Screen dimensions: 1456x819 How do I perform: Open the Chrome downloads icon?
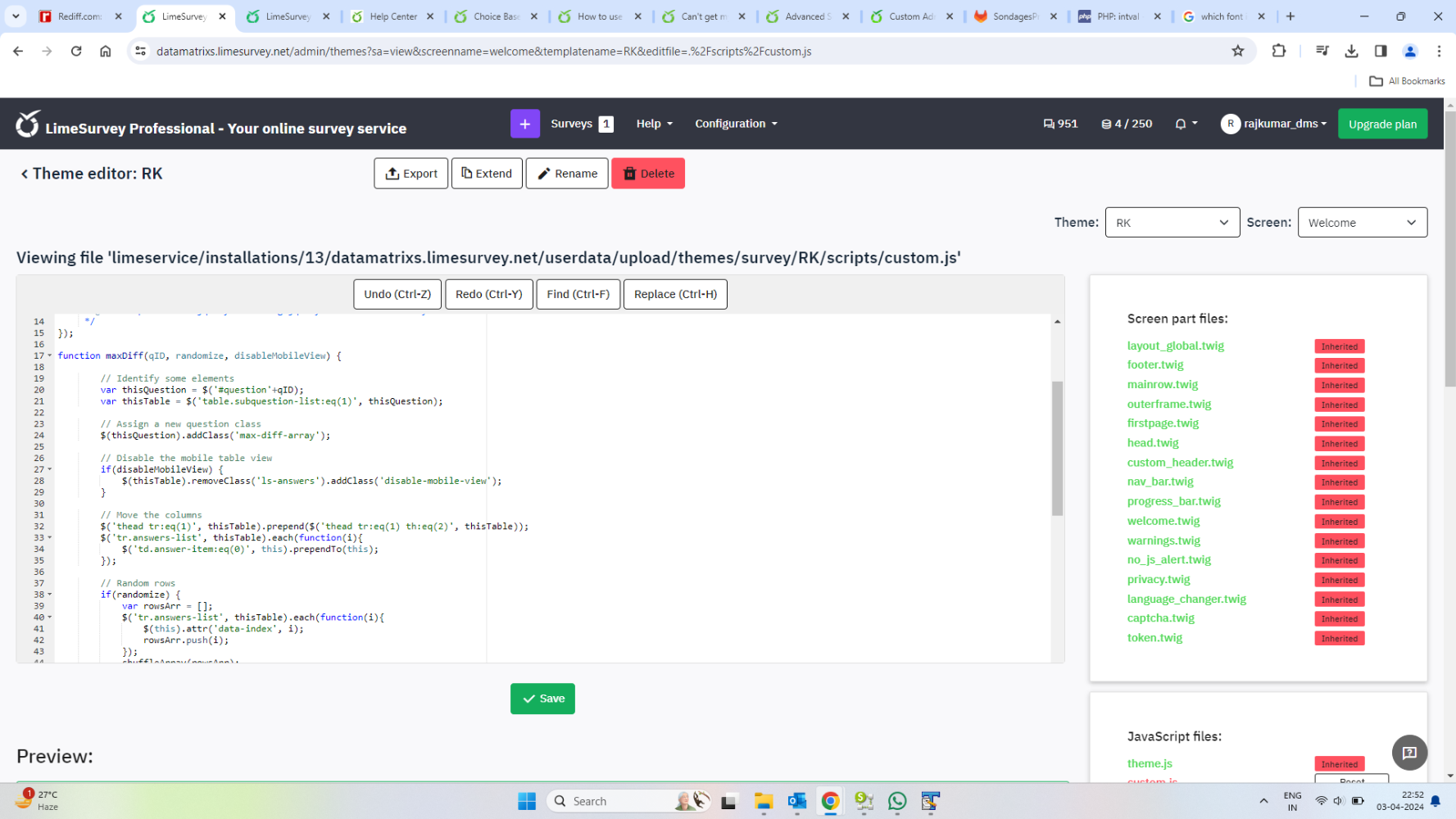[1351, 51]
